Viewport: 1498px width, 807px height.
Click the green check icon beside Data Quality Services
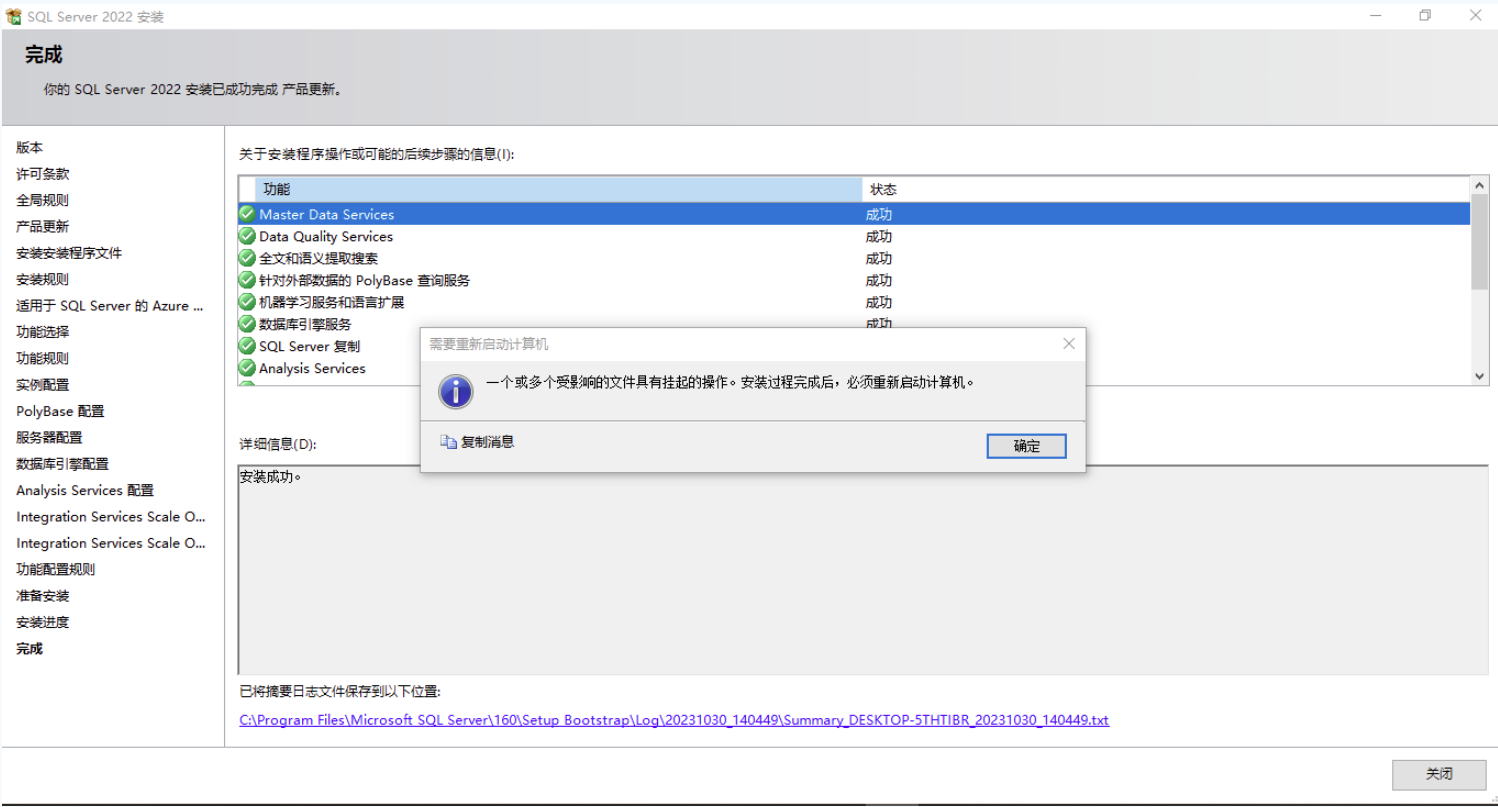[247, 236]
